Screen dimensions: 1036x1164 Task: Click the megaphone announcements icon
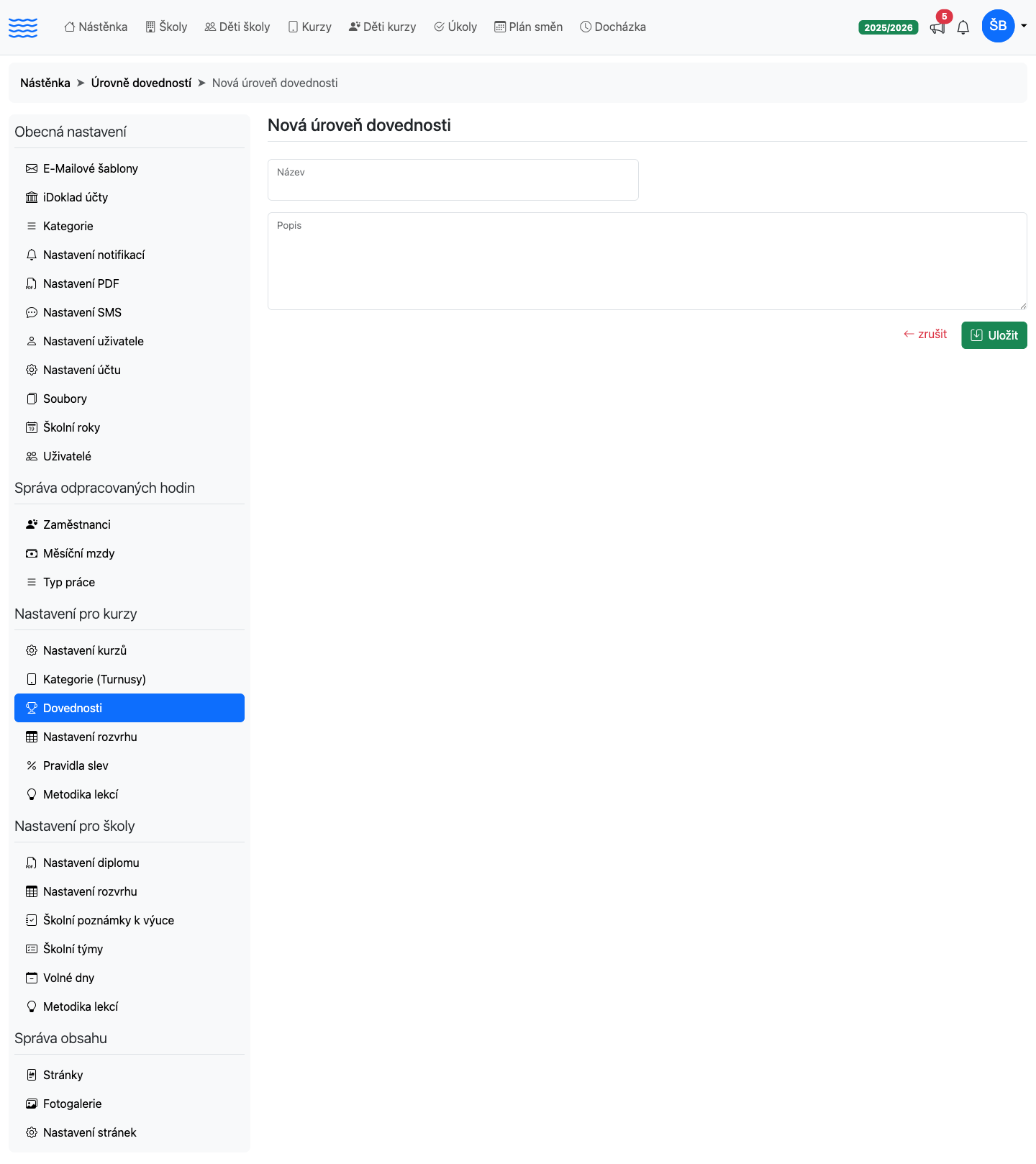(937, 28)
